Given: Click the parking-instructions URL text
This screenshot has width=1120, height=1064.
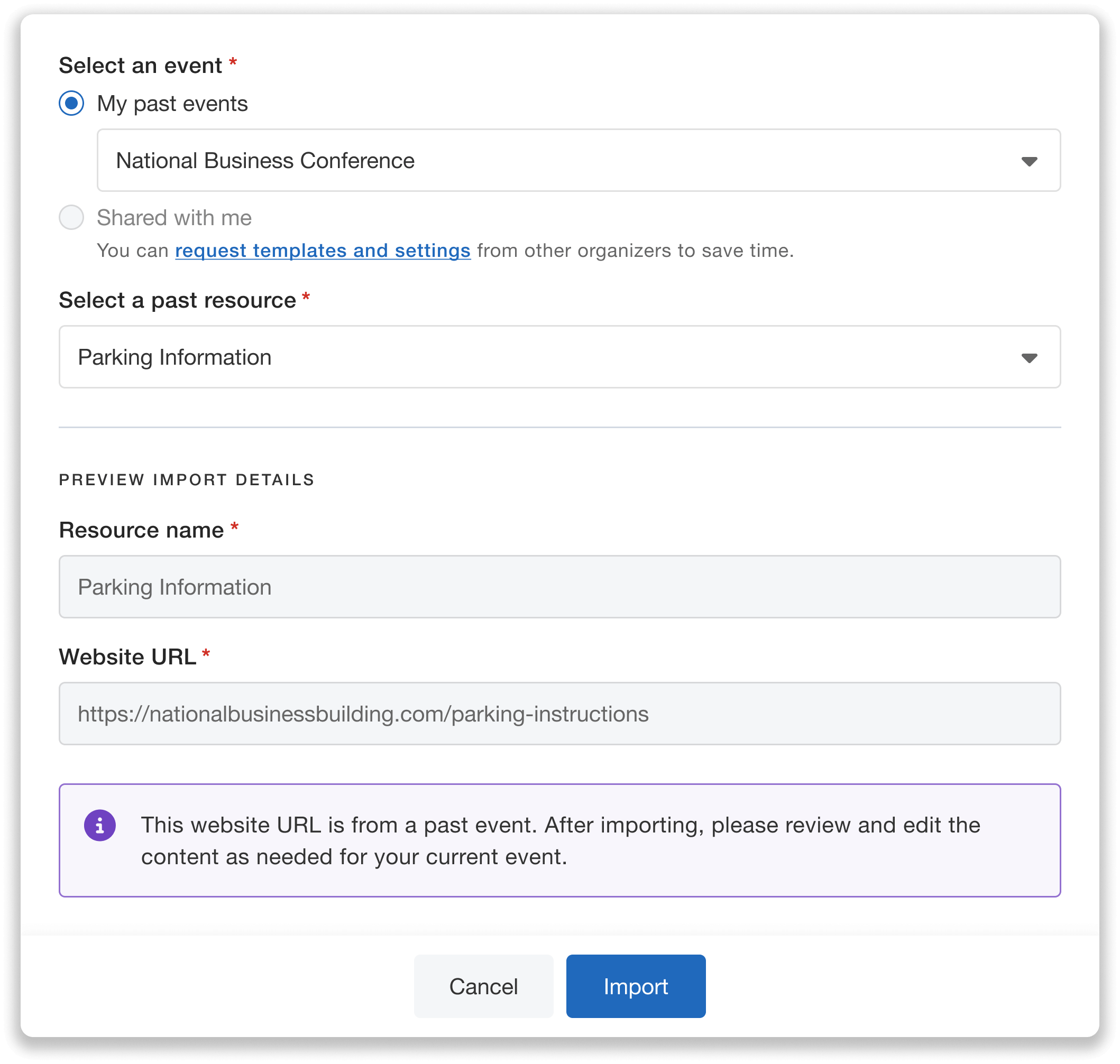Looking at the screenshot, I should [364, 714].
